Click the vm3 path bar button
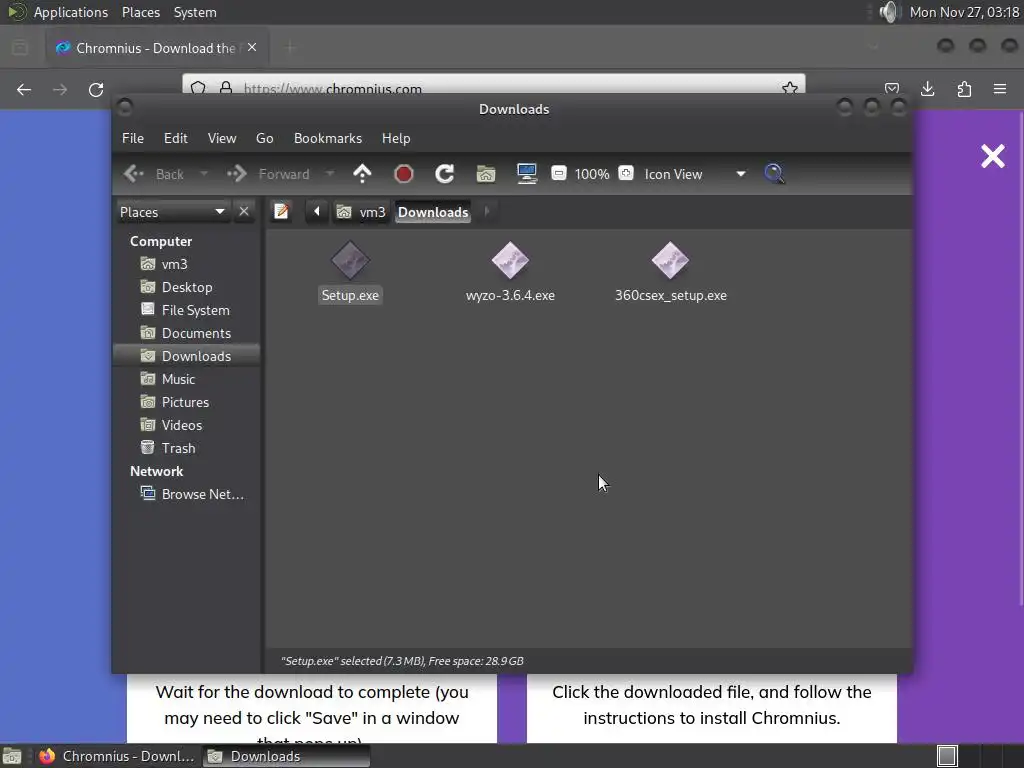 point(361,212)
